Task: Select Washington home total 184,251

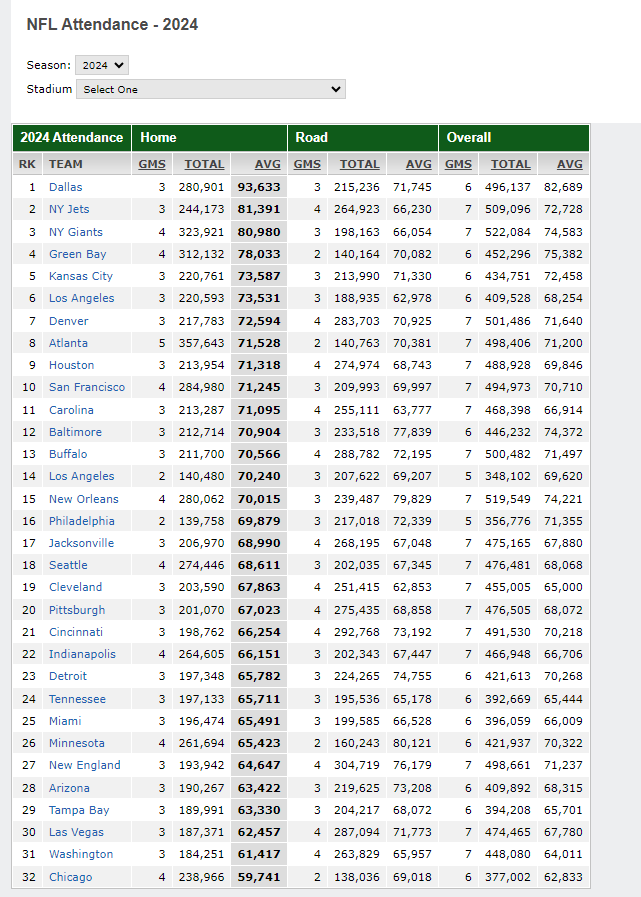Action: [x=201, y=854]
